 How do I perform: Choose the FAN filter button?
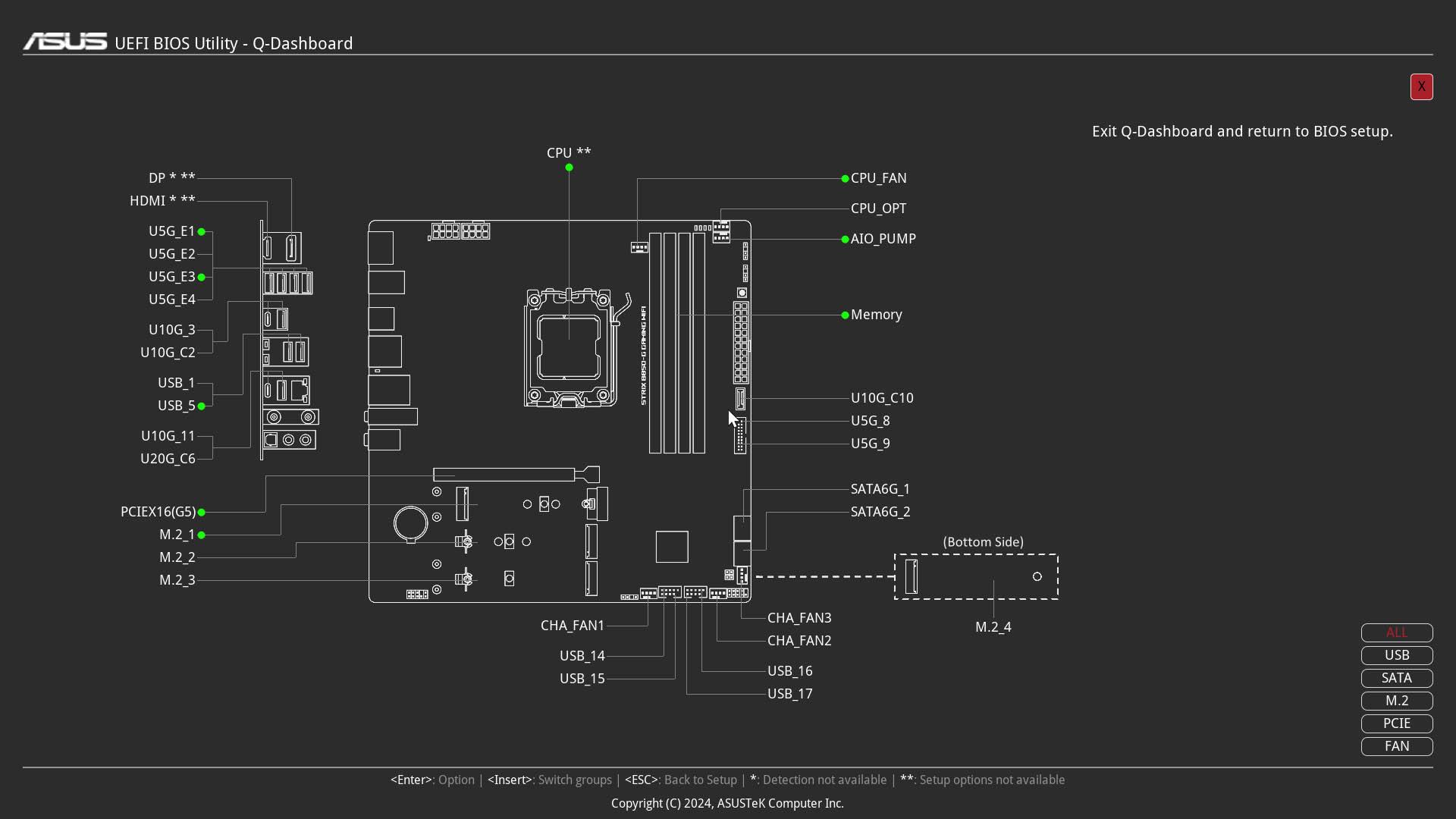(x=1397, y=746)
